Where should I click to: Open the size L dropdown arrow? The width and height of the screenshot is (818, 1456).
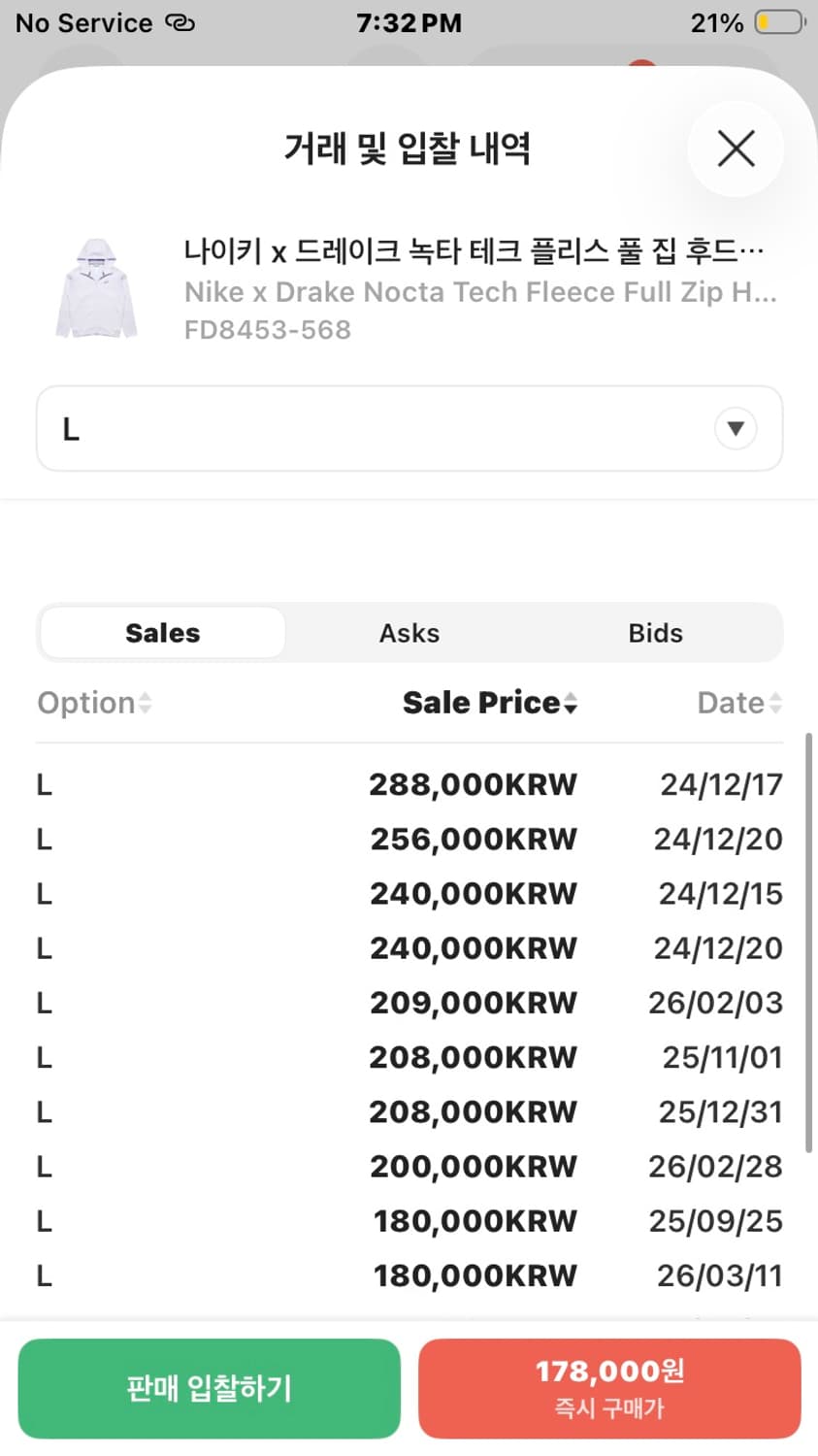coord(736,428)
